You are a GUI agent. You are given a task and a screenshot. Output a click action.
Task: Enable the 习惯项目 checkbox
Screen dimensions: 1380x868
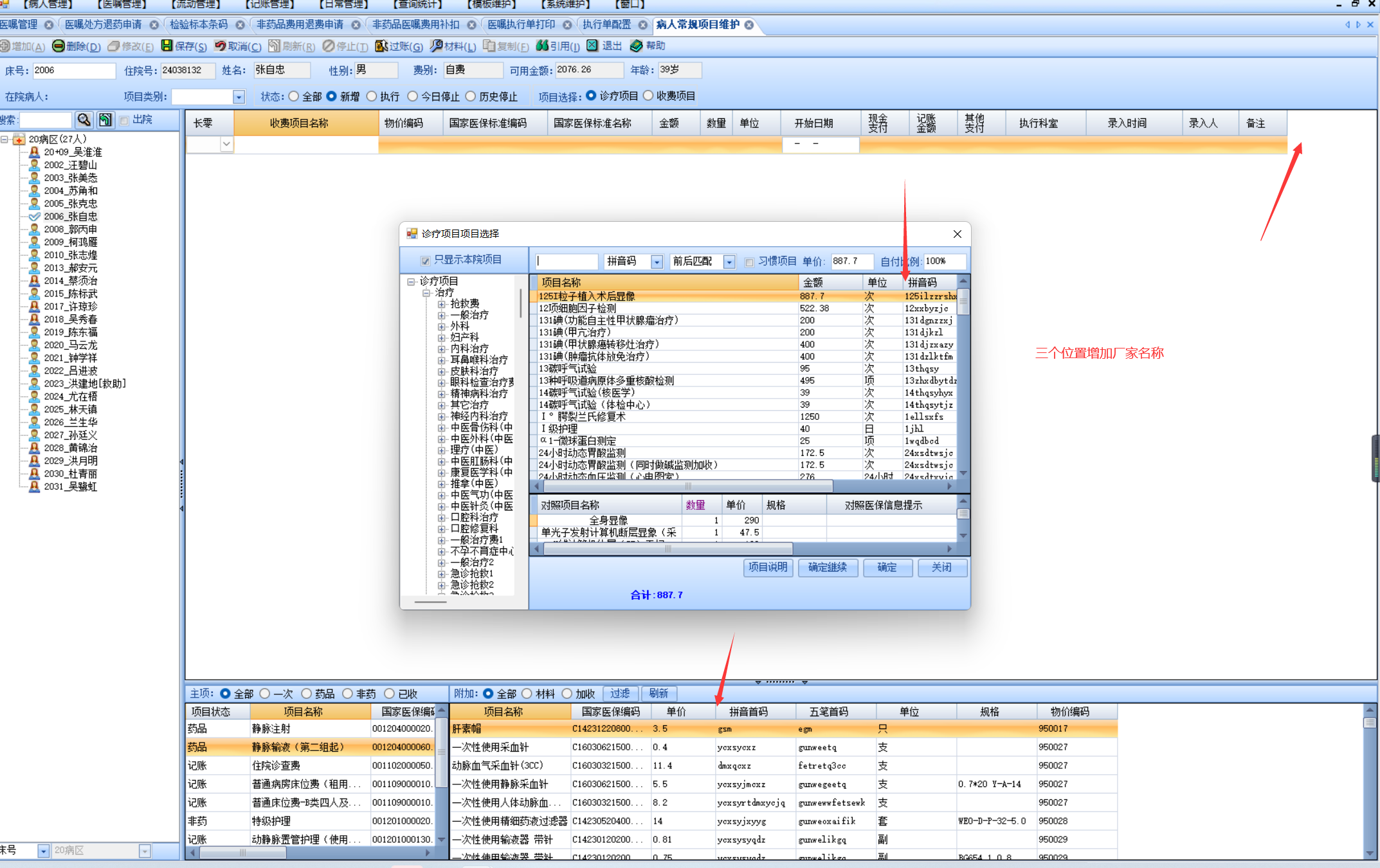[749, 262]
